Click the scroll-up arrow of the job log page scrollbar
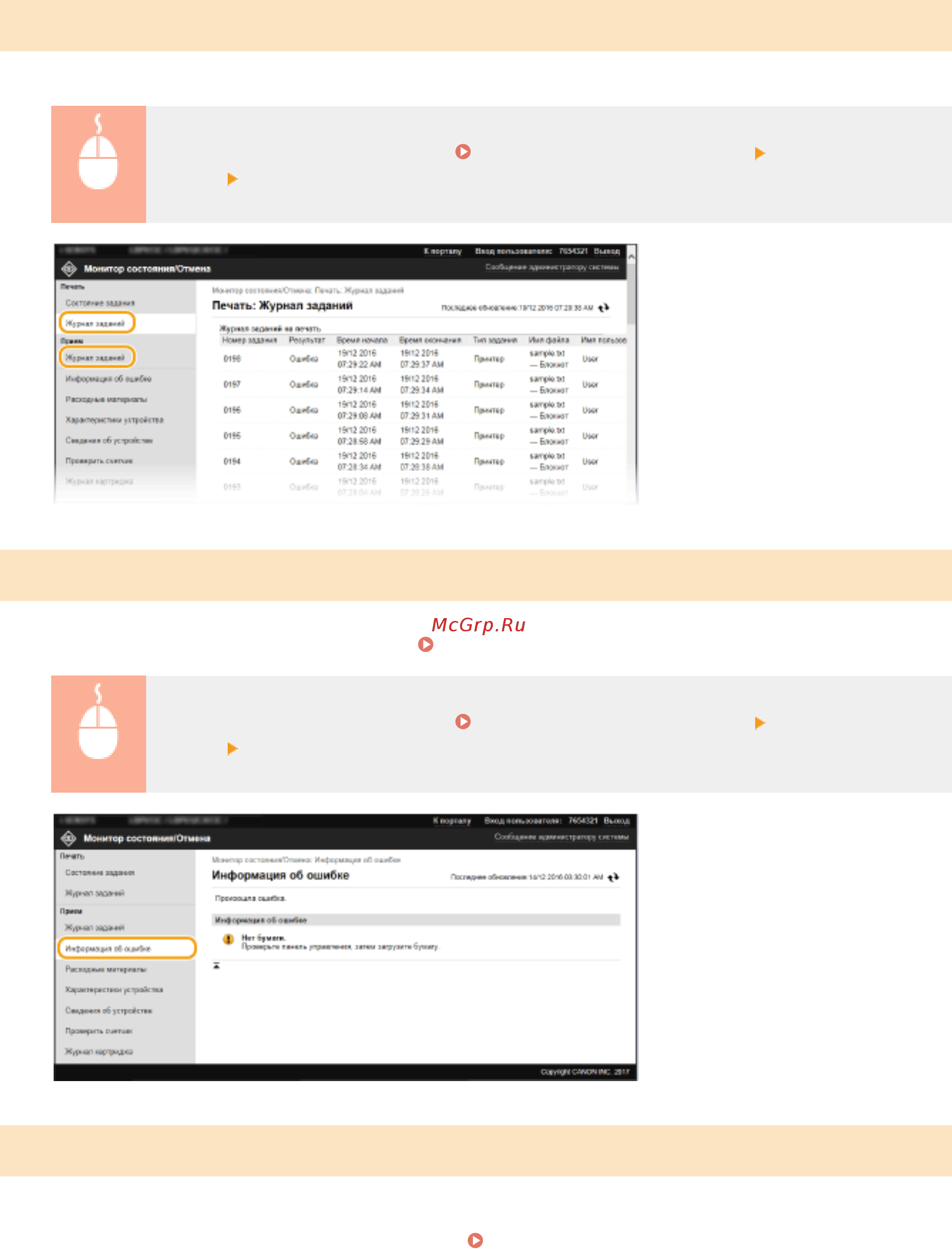This screenshot has width=952, height=1249. coord(631,257)
